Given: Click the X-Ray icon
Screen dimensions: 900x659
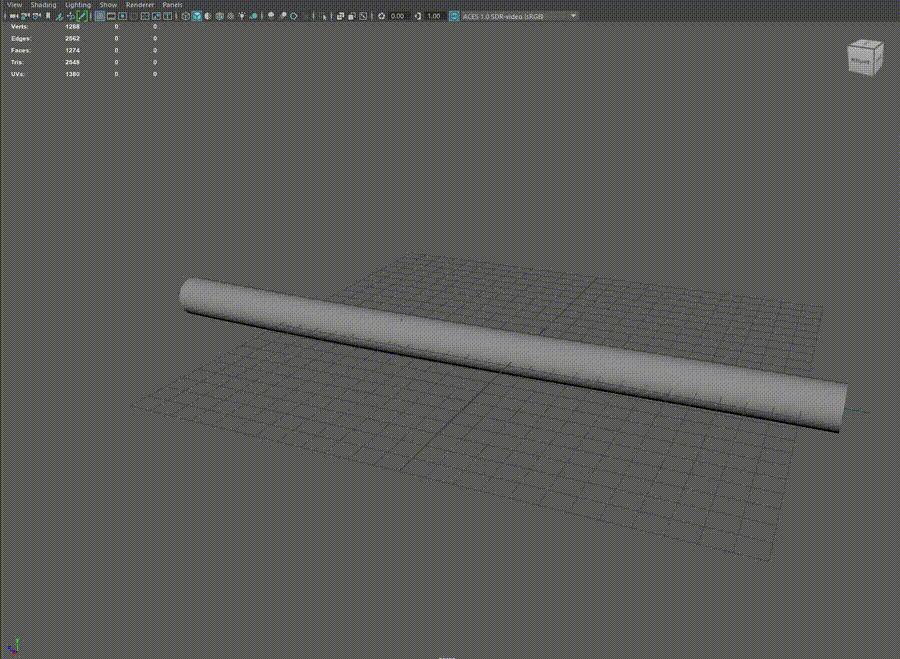Looking at the screenshot, I should pos(340,16).
